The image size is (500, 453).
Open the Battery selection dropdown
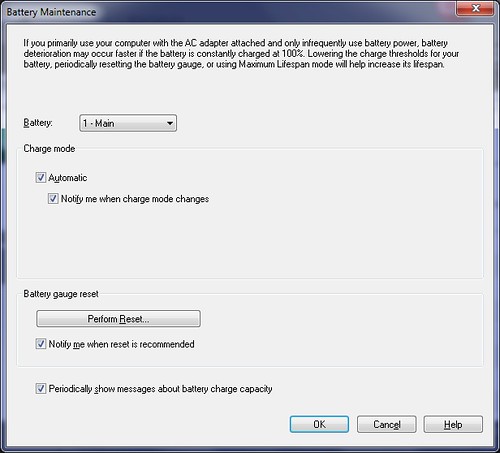click(x=128, y=123)
